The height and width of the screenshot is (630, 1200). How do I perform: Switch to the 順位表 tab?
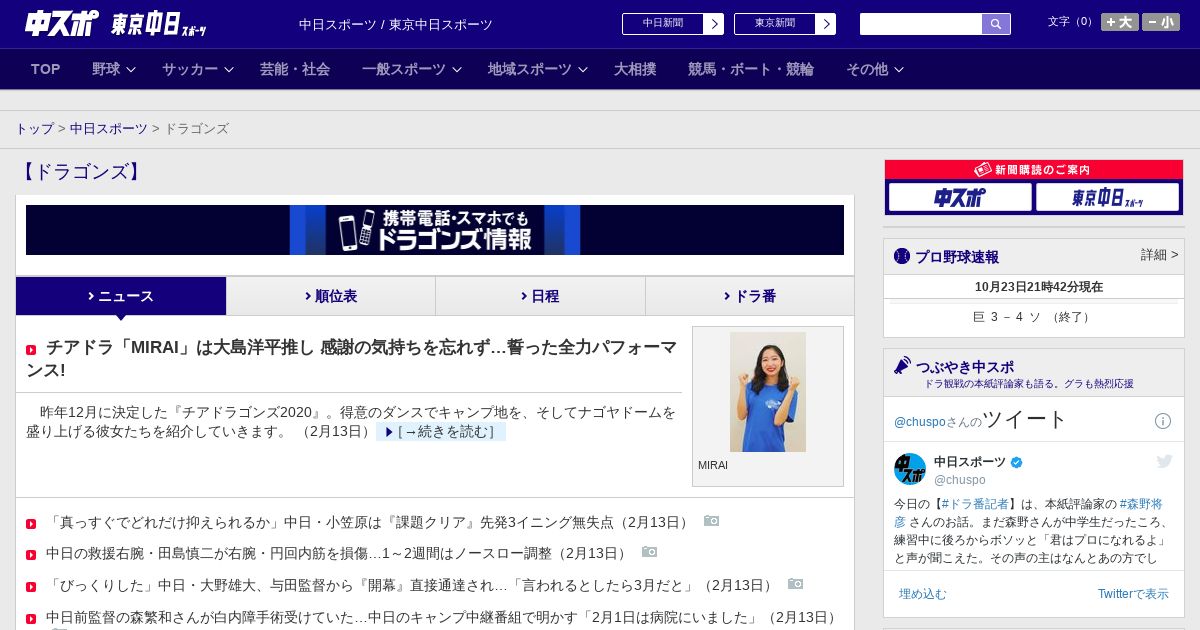point(331,296)
